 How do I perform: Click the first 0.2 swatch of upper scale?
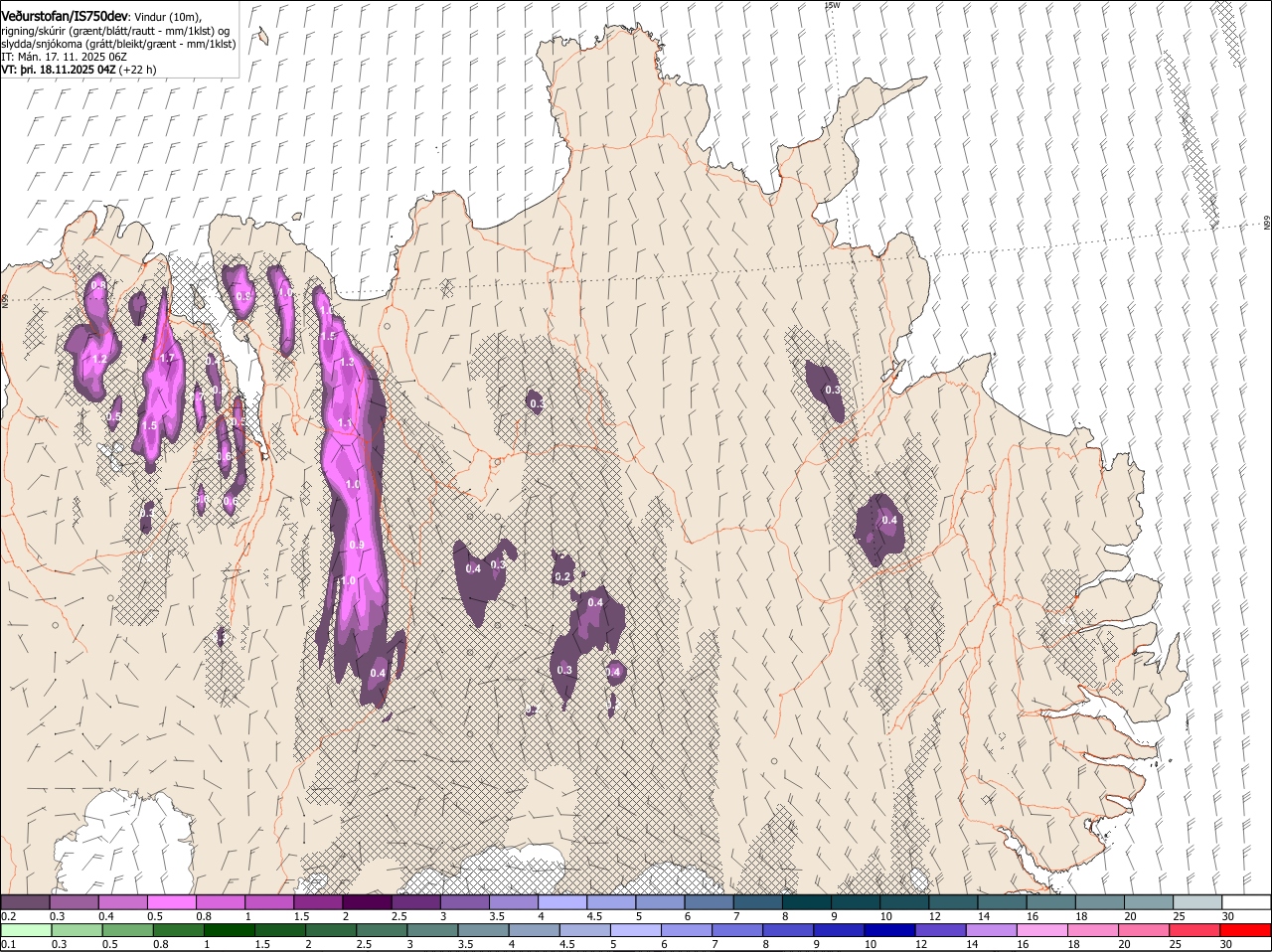[x=25, y=901]
